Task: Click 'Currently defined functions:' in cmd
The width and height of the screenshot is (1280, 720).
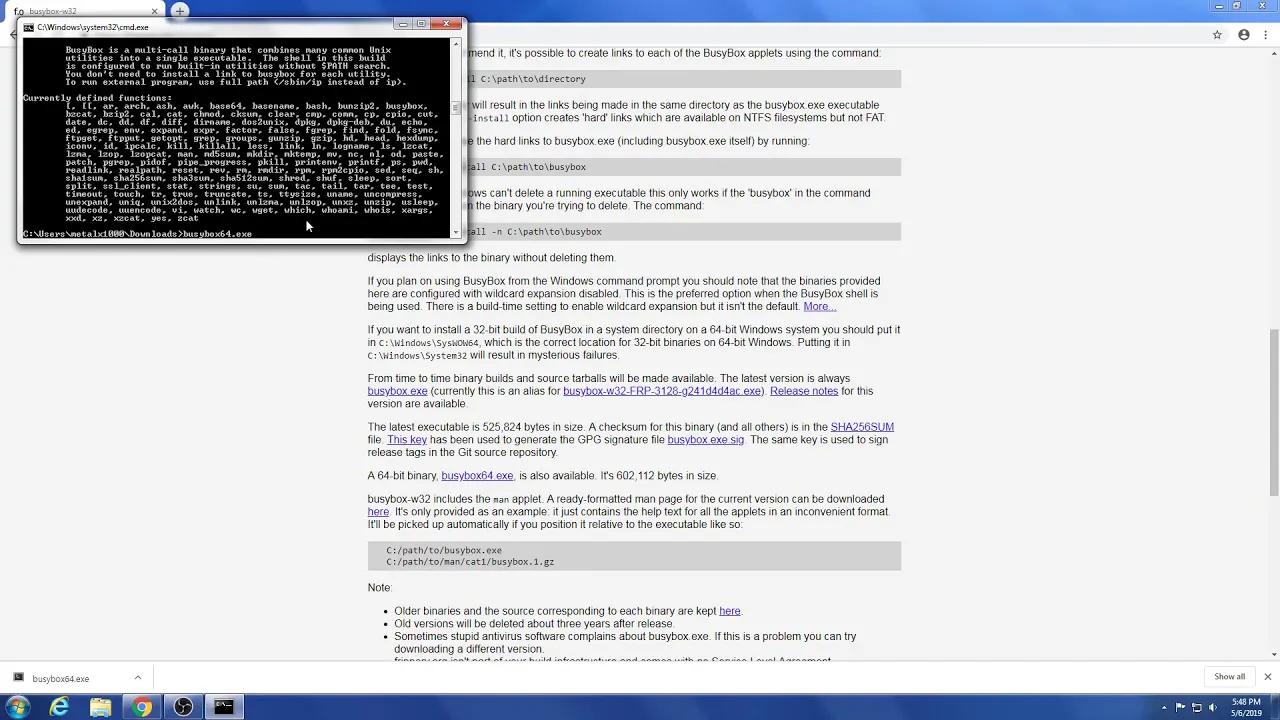Action: coord(97,98)
